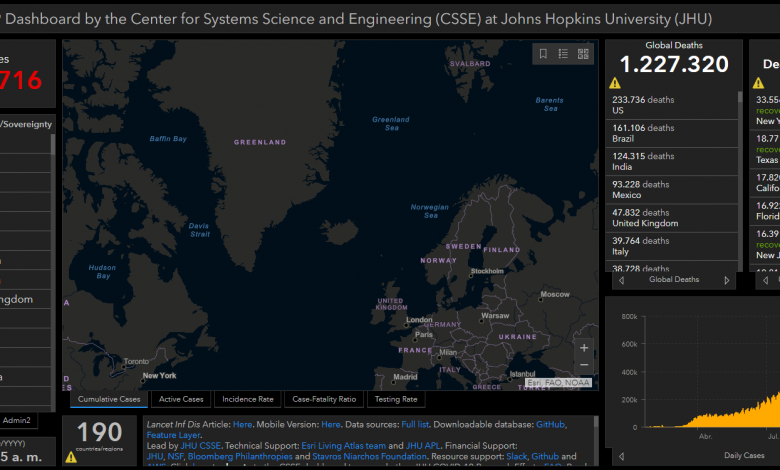
Task: Click warning icon under Global Deaths total
Action: [x=615, y=83]
